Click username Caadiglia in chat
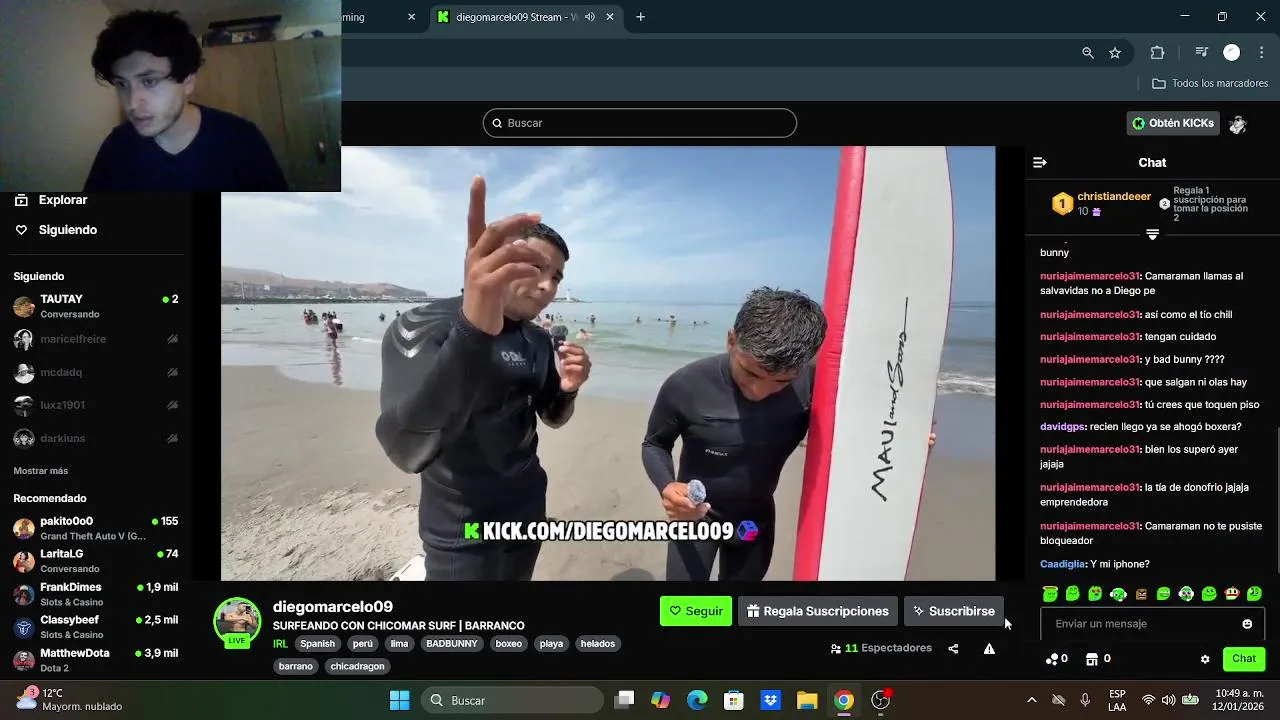The image size is (1280, 720). tap(1063, 565)
